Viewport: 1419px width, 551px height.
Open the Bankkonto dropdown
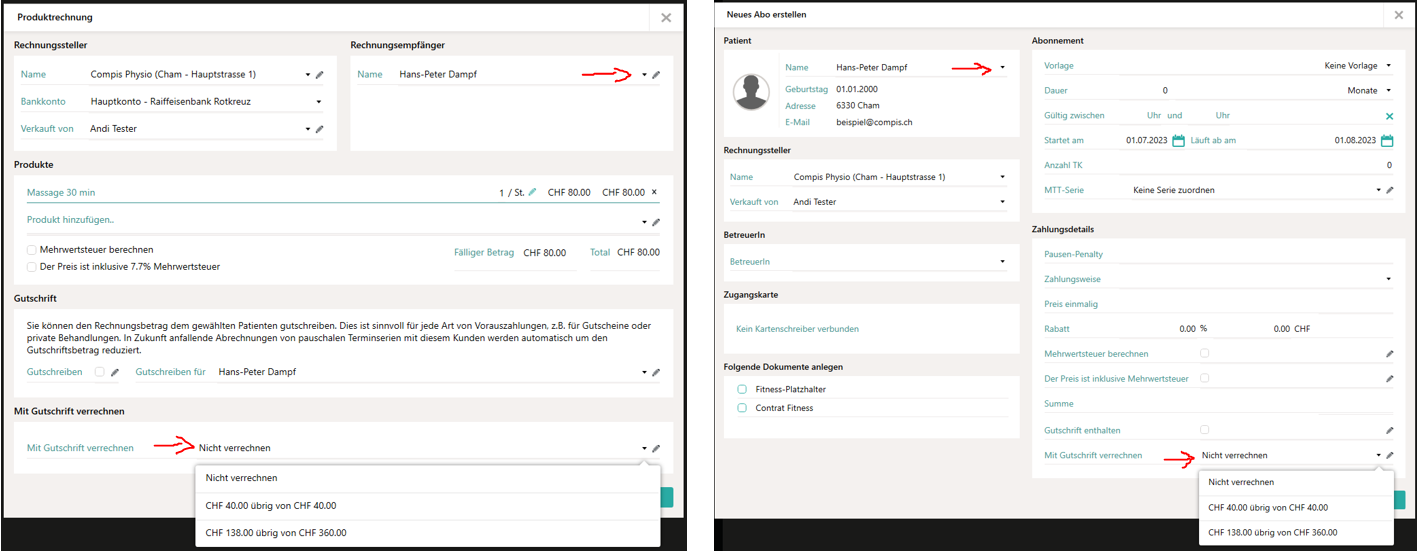click(x=319, y=102)
